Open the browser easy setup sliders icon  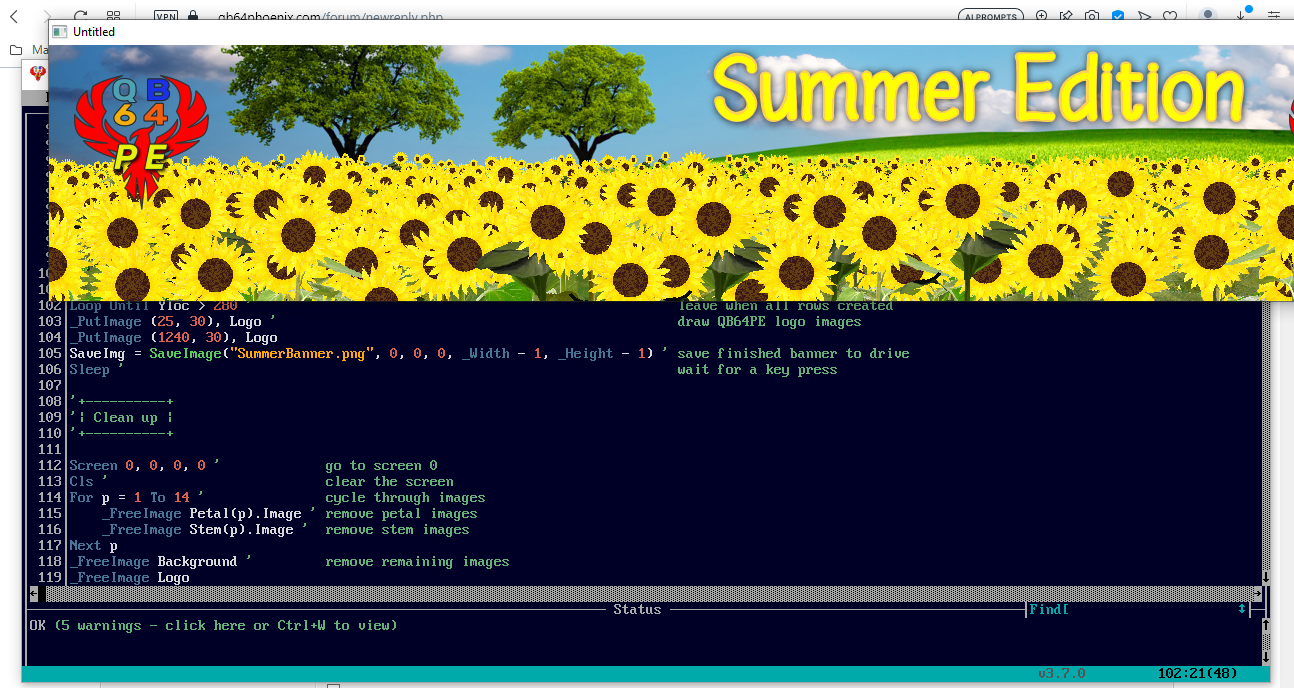[1274, 16]
